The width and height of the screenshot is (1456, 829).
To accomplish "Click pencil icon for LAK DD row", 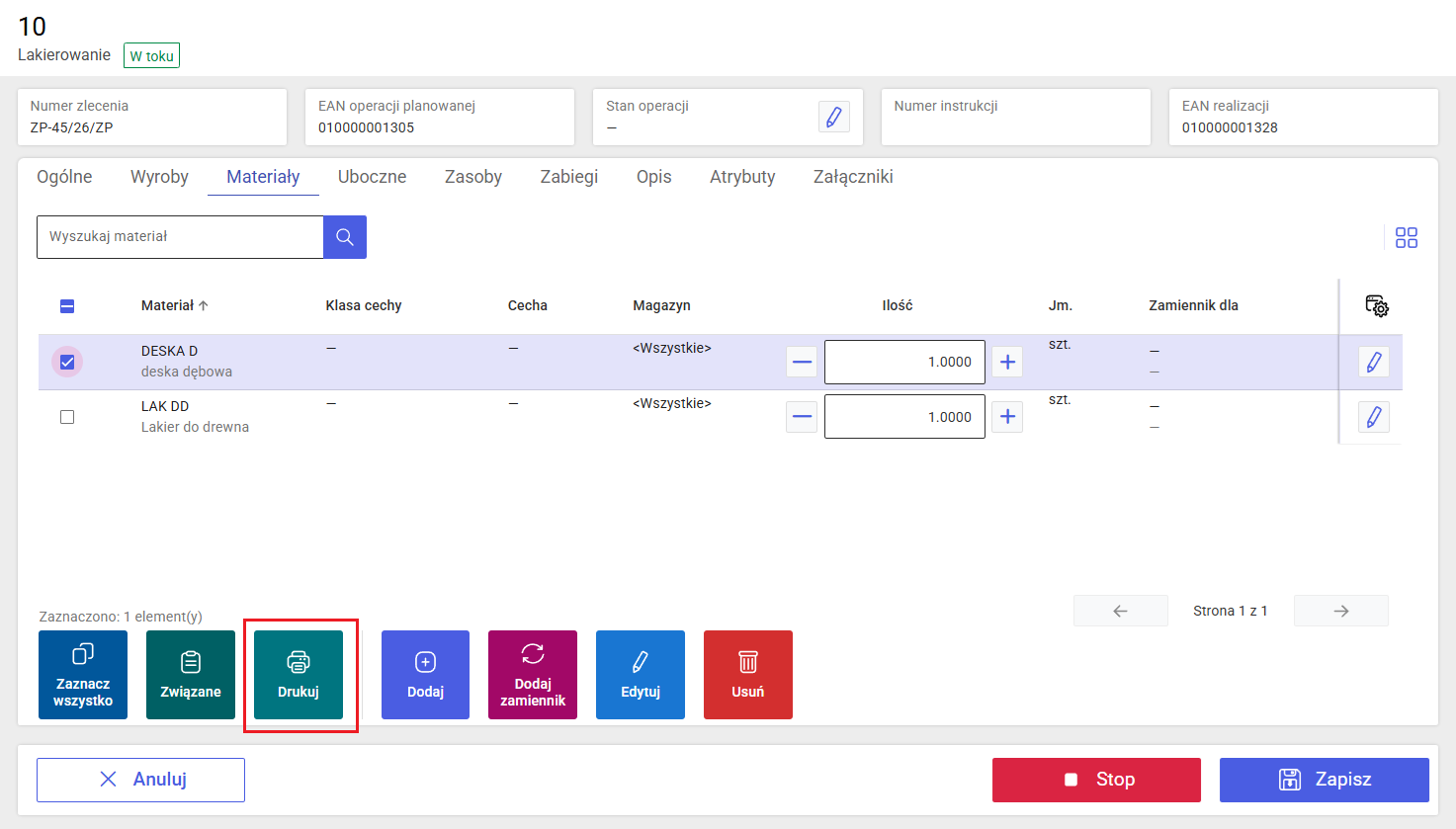I will point(1374,417).
